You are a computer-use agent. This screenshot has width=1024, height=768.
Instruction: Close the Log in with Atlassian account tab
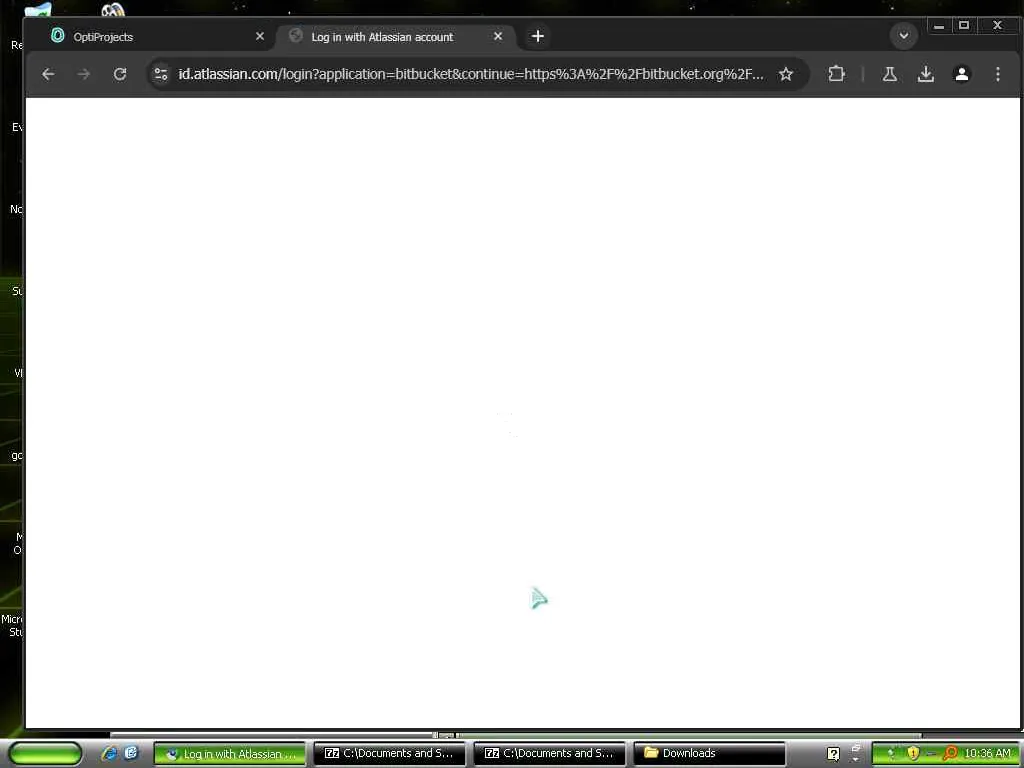[x=498, y=37]
